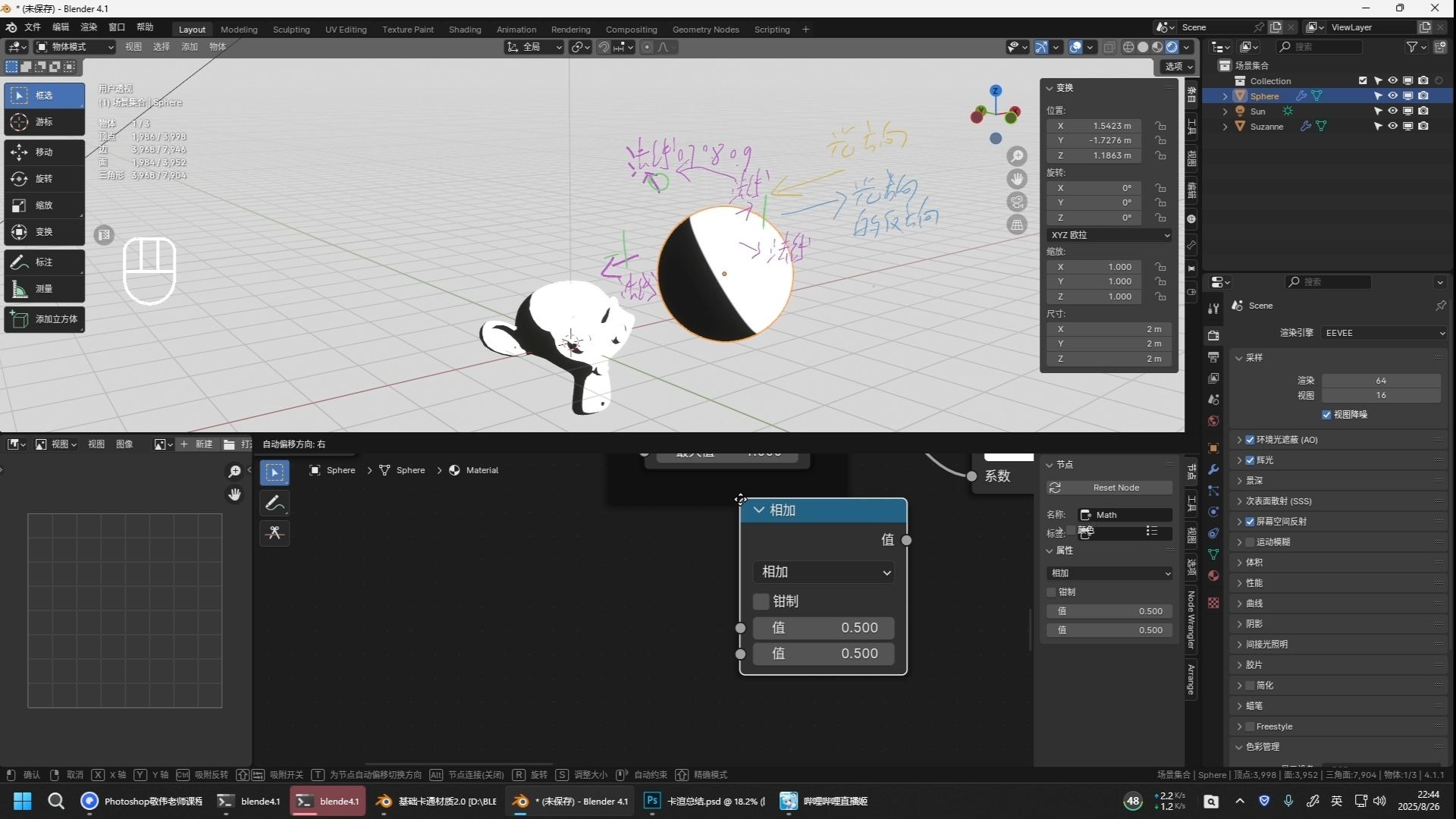This screenshot has height=819, width=1456.
Task: Enable 运动模糊 checkbox
Action: pos(1250,542)
